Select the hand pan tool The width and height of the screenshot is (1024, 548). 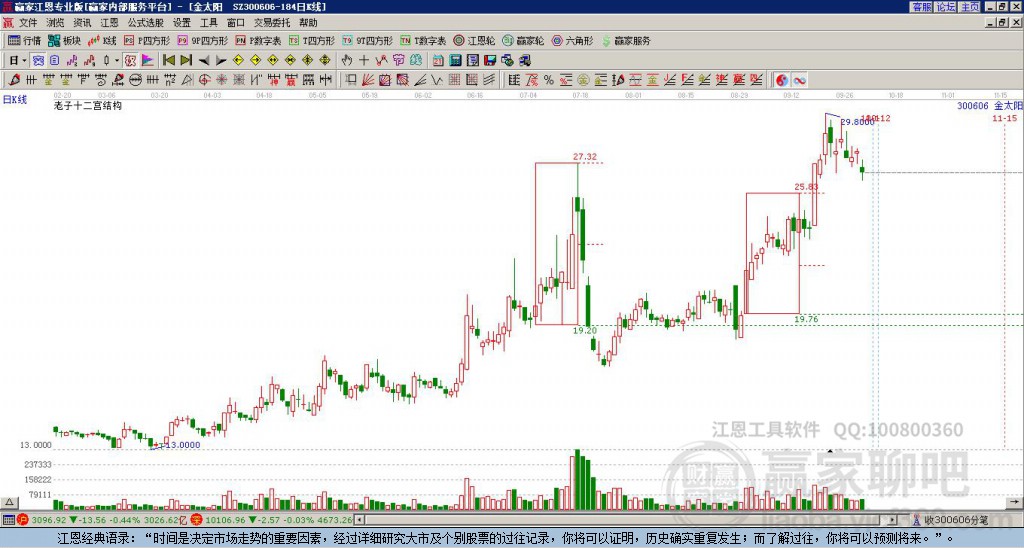(347, 60)
